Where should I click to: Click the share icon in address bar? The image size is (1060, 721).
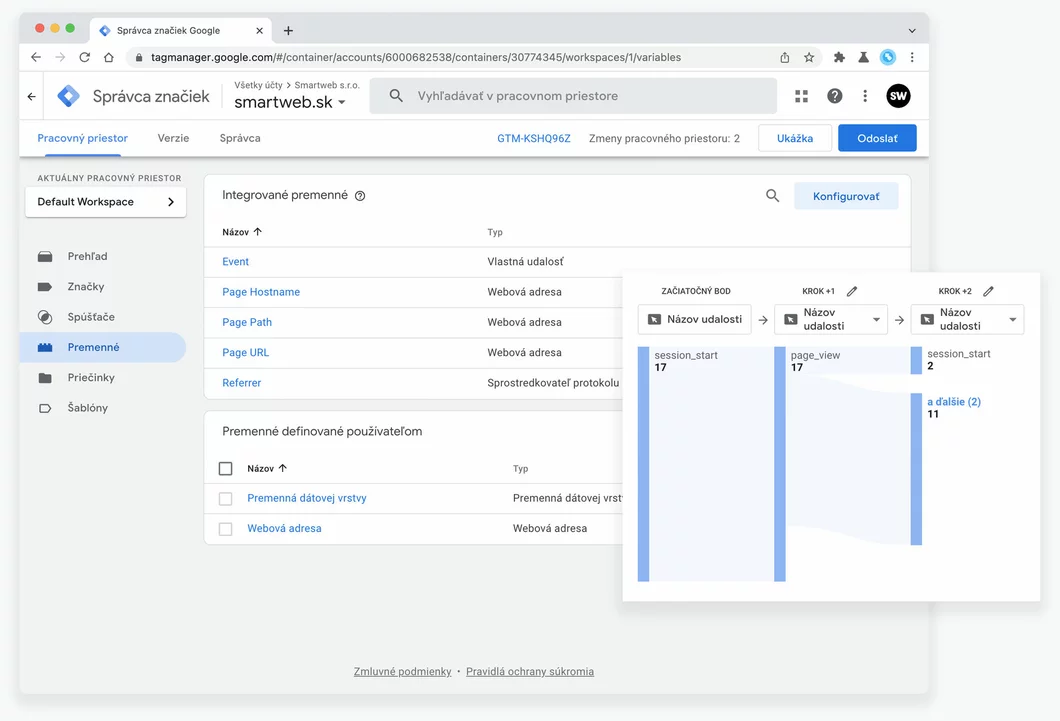(785, 57)
